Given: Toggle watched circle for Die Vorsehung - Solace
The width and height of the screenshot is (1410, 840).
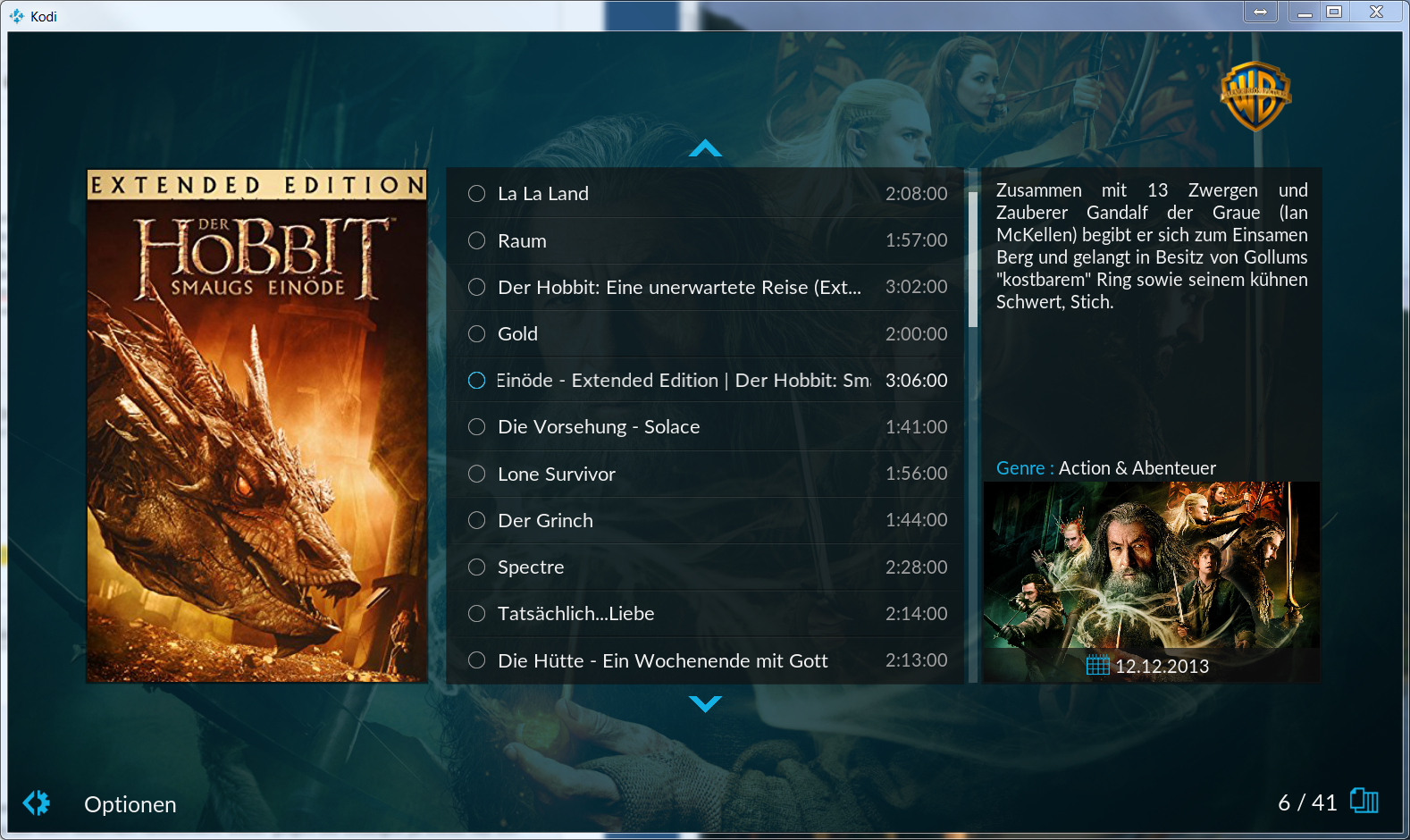Looking at the screenshot, I should point(477,427).
